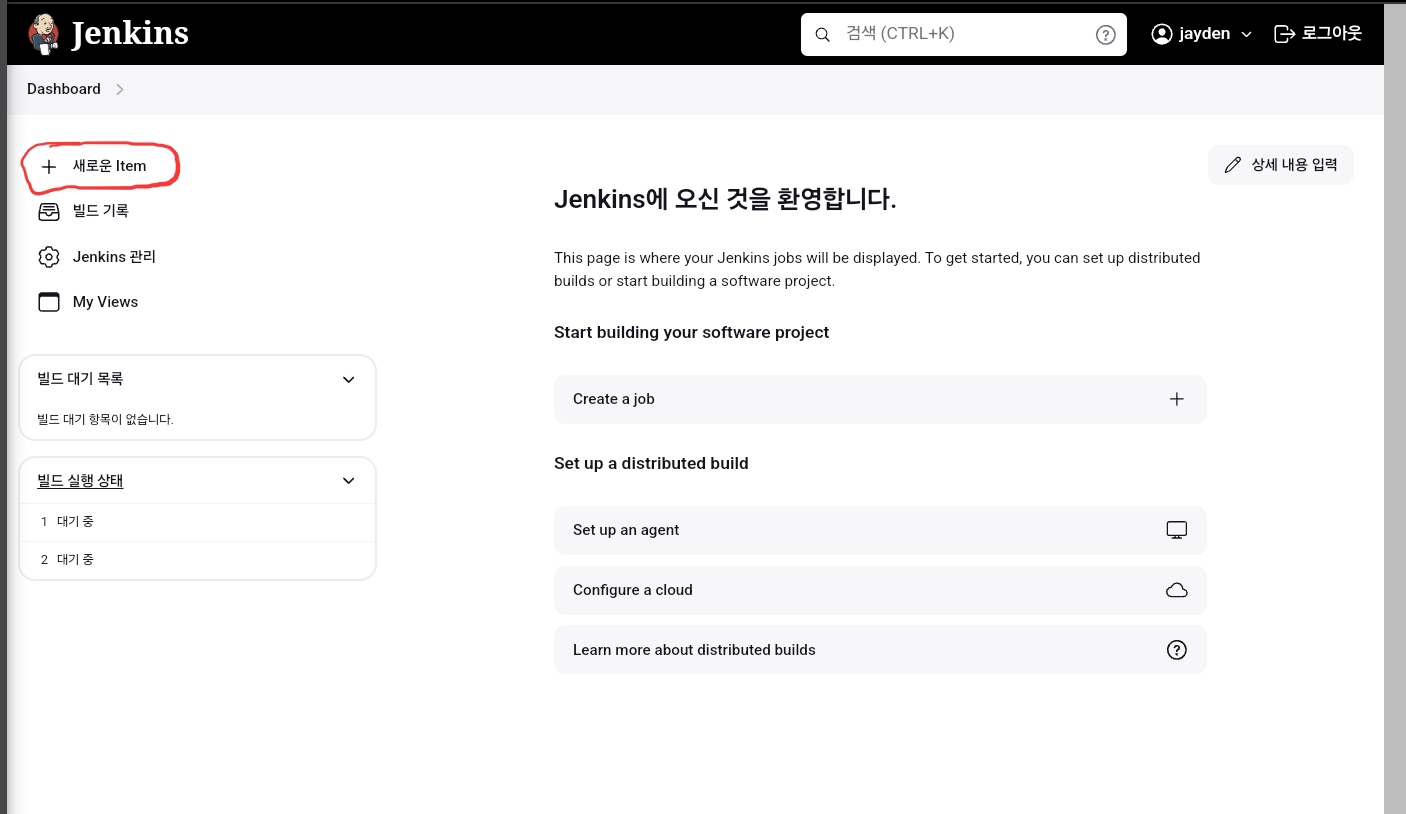Viewport: 1406px width, 814px height.
Task: Click the Set up an agent monitor icon
Action: [x=1176, y=529]
